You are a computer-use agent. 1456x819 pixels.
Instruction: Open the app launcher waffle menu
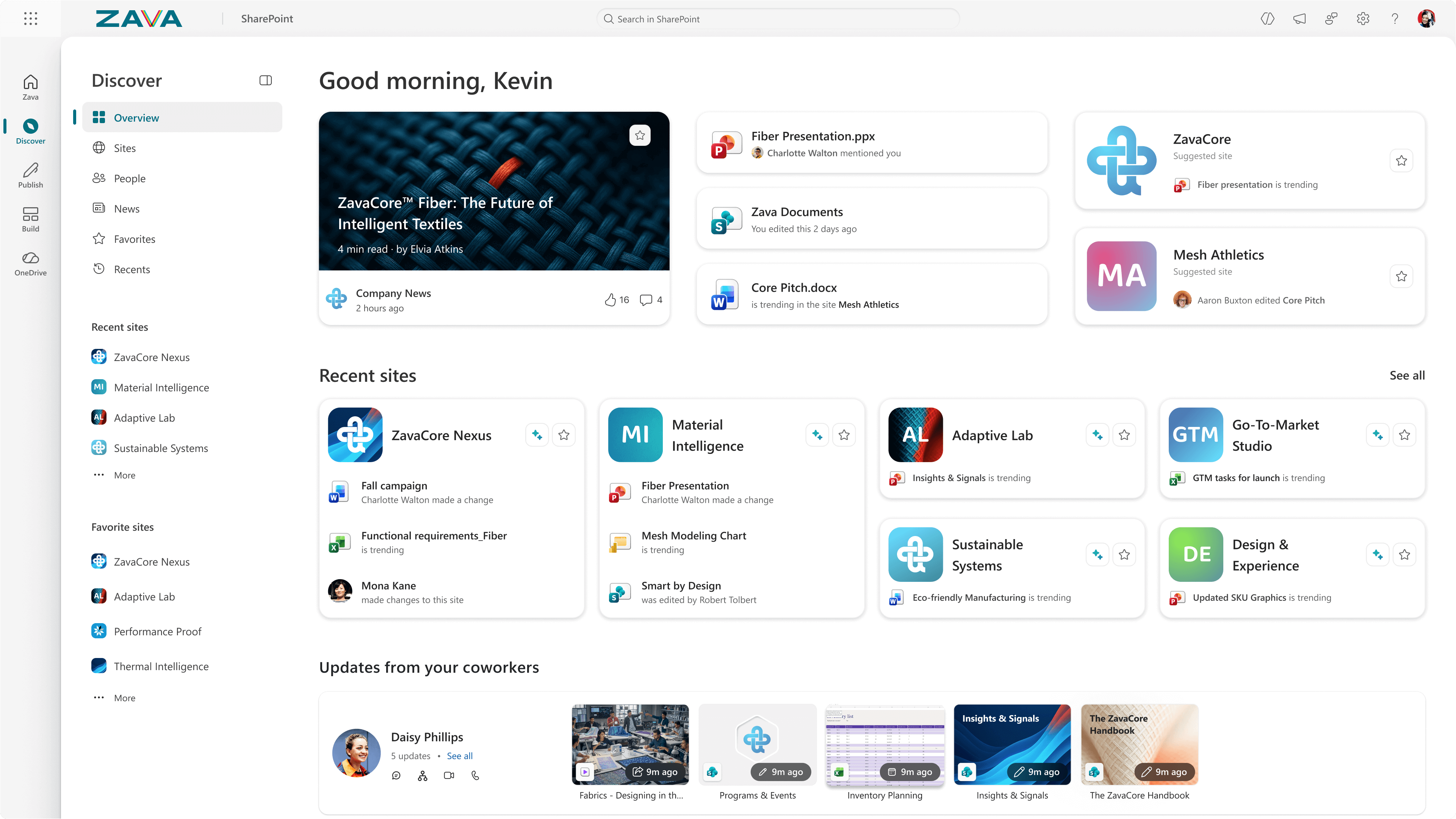[x=31, y=18]
